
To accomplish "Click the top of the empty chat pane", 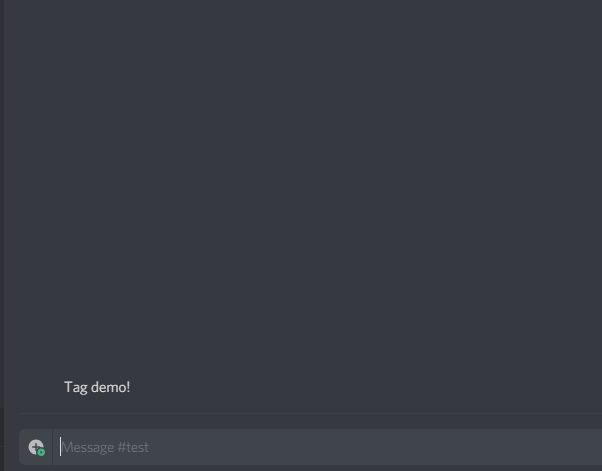I will pos(303,15).
